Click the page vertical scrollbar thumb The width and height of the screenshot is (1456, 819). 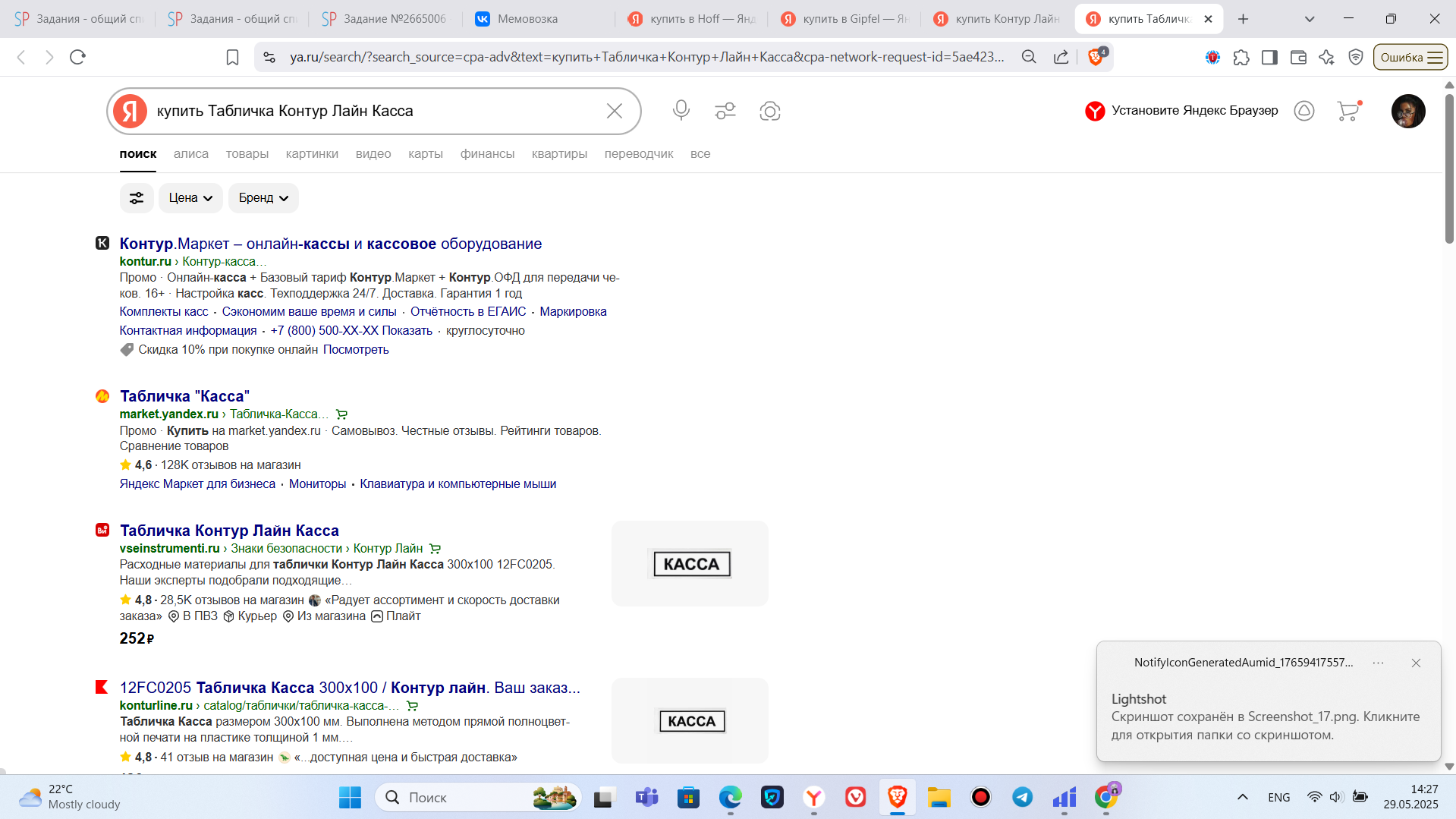pos(1449,169)
